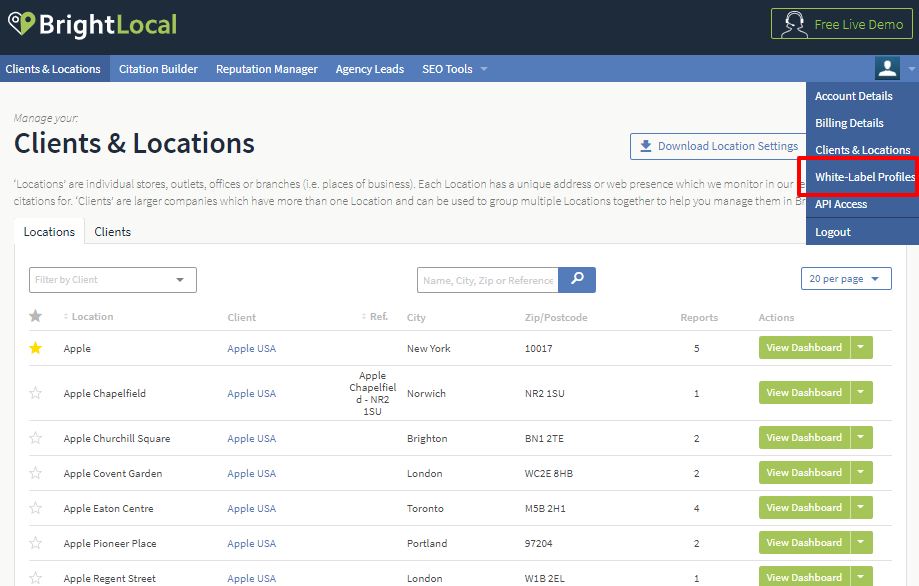Click the Apple Pioneer Place location name
Image resolution: width=919 pixels, height=586 pixels.
[110, 543]
